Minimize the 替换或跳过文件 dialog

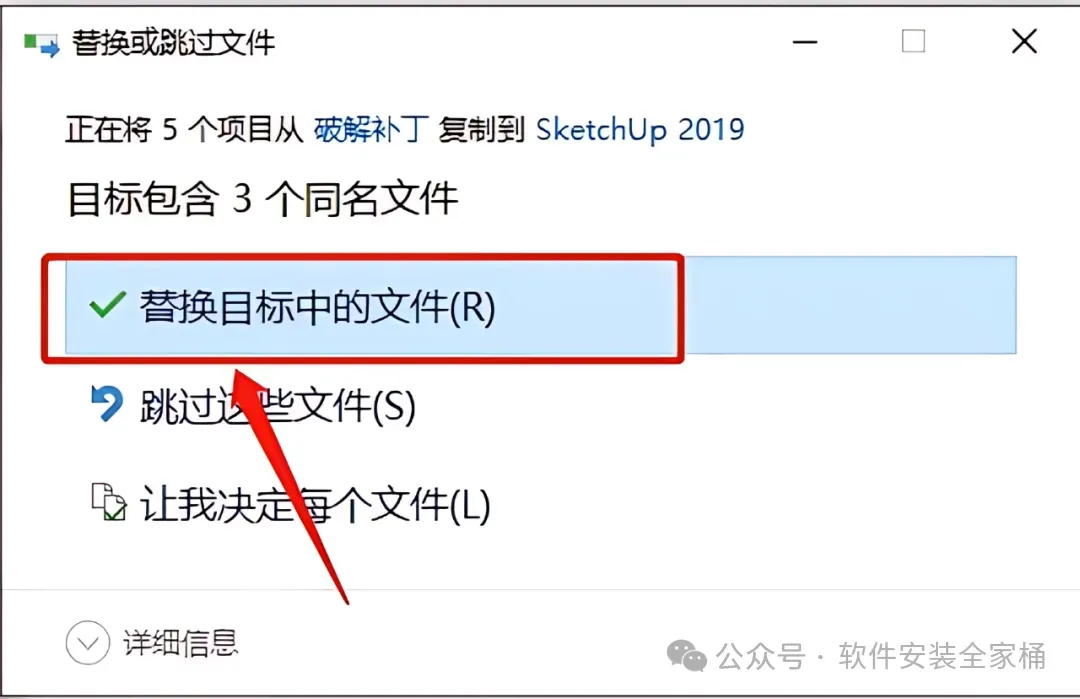[804, 43]
